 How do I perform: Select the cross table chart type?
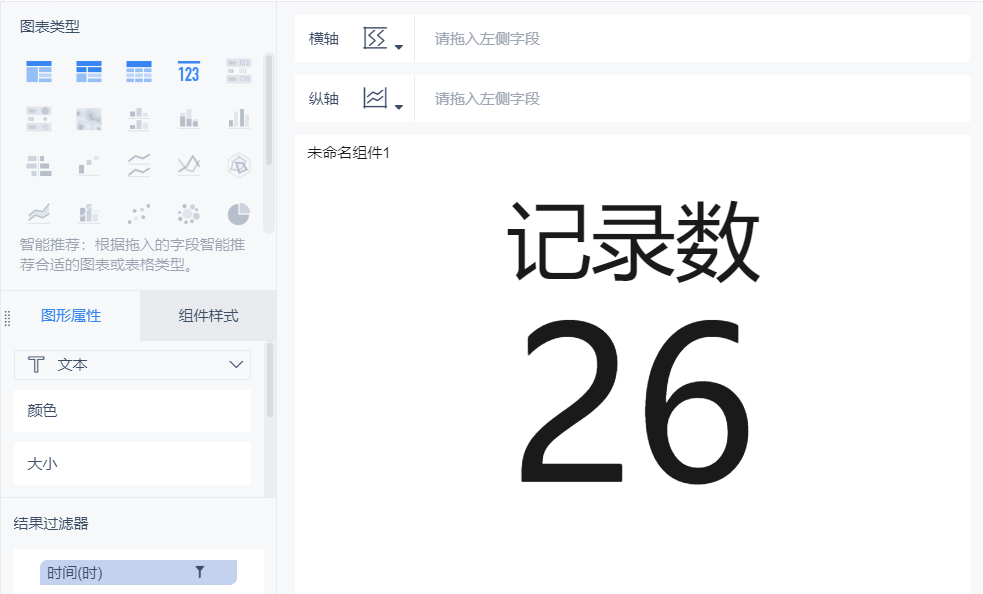click(89, 72)
